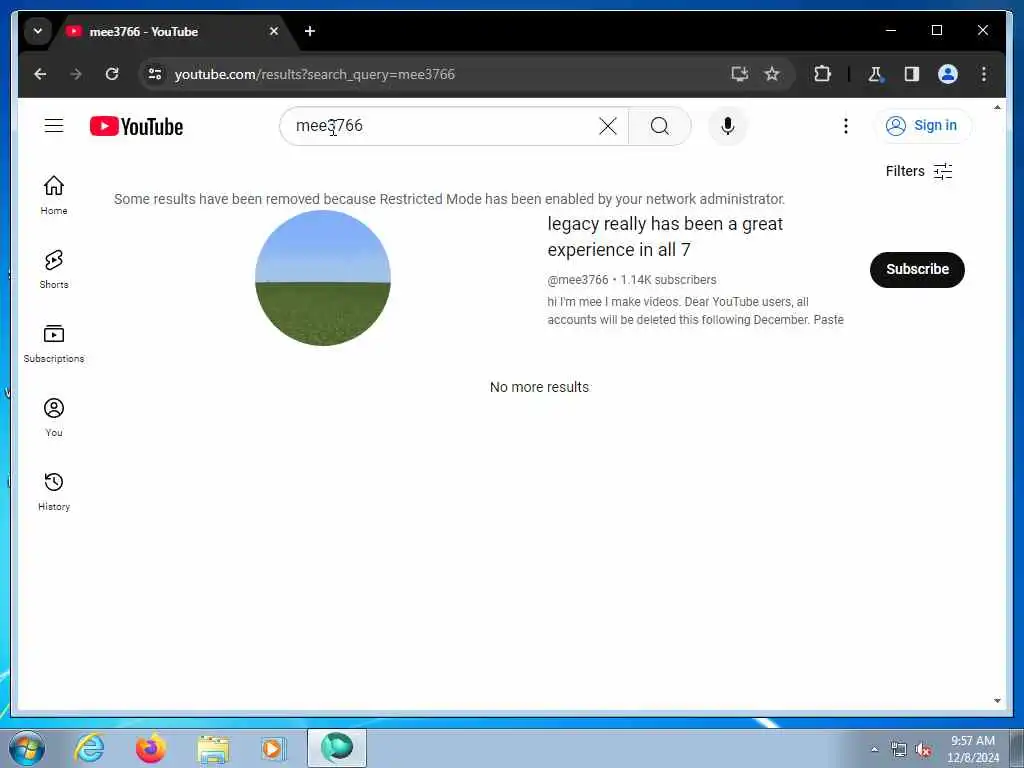This screenshot has width=1024, height=768.
Task: Open the You section in sidebar
Action: tap(54, 417)
